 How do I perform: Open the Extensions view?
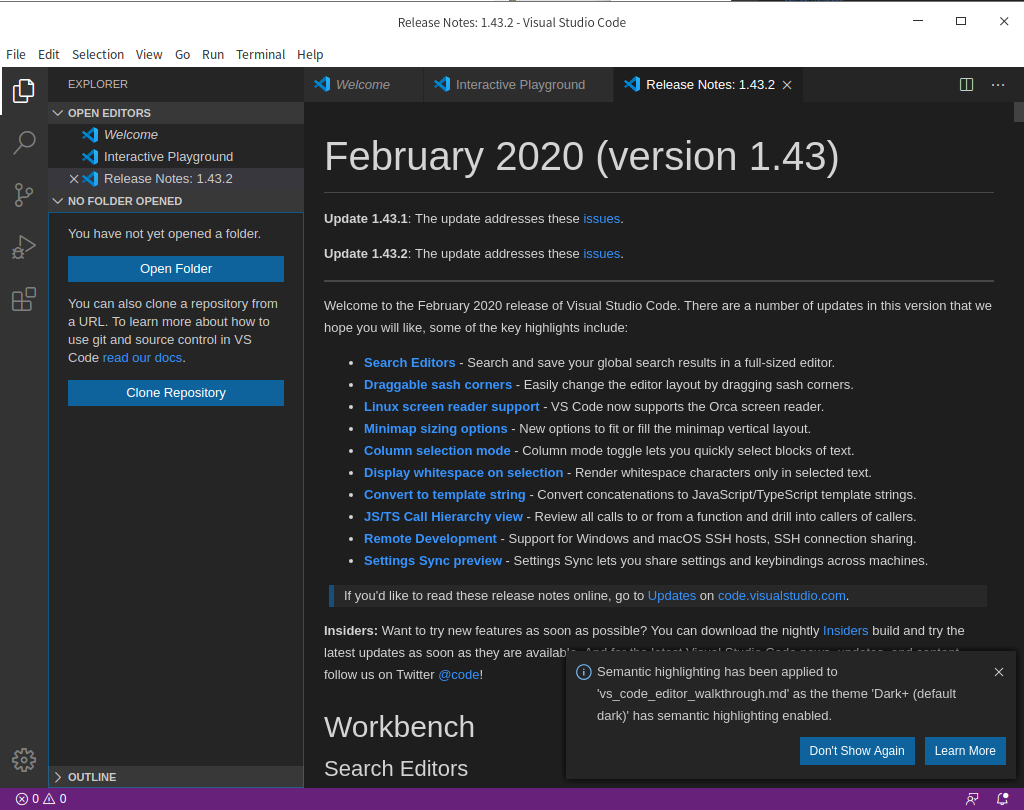coord(24,299)
